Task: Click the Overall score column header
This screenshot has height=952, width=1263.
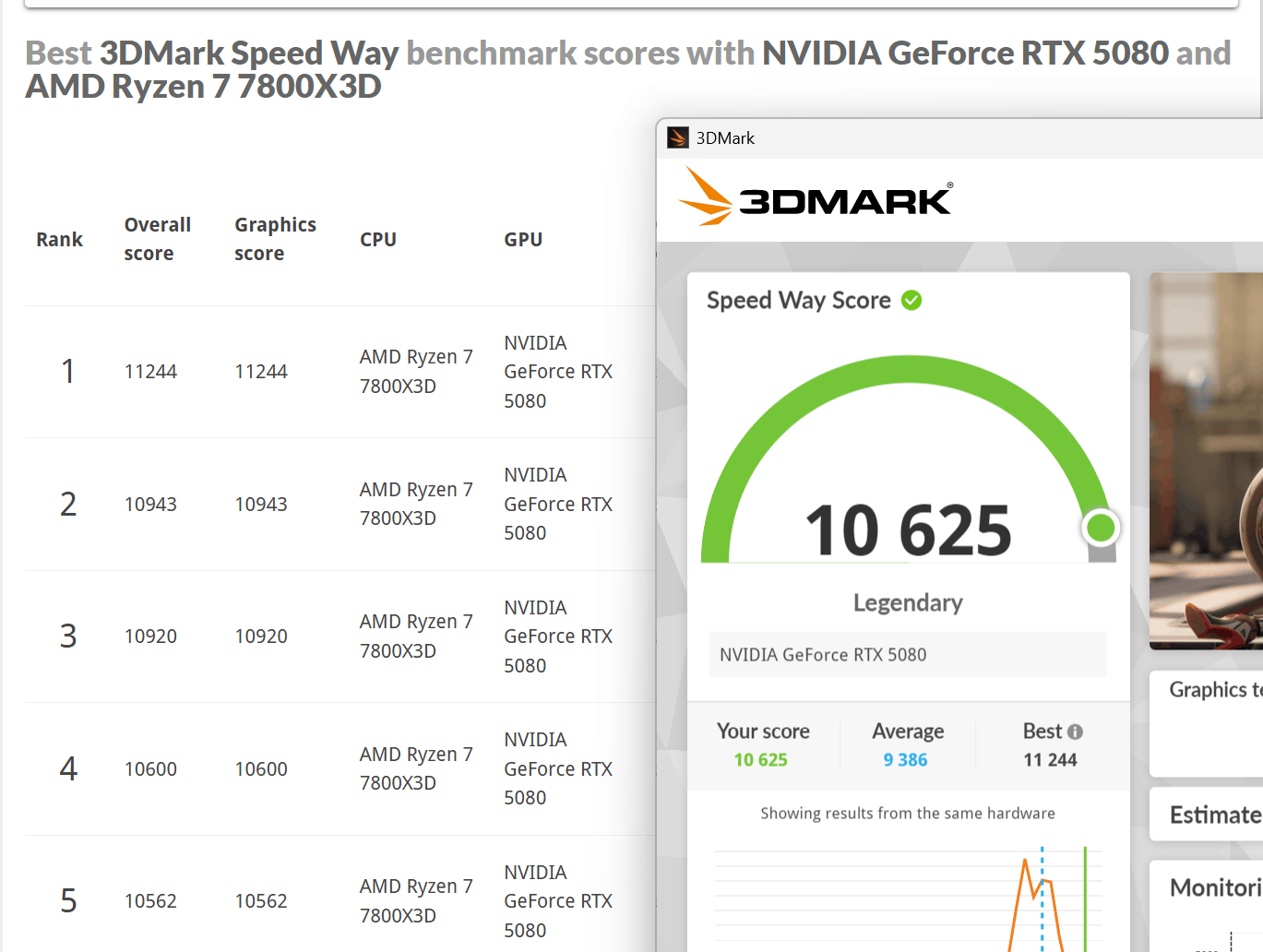Action: click(x=158, y=239)
